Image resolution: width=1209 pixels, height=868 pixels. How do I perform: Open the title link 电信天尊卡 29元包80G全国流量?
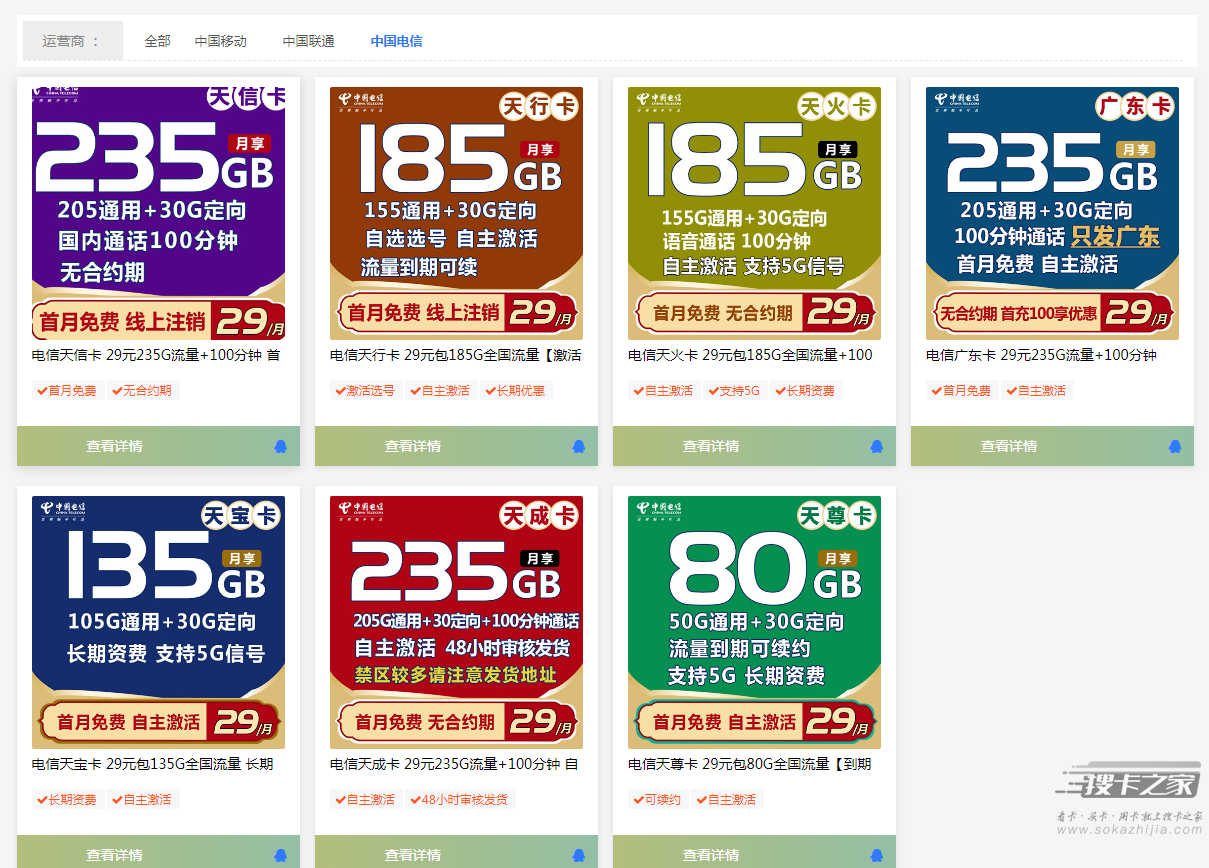pyautogui.click(x=750, y=764)
